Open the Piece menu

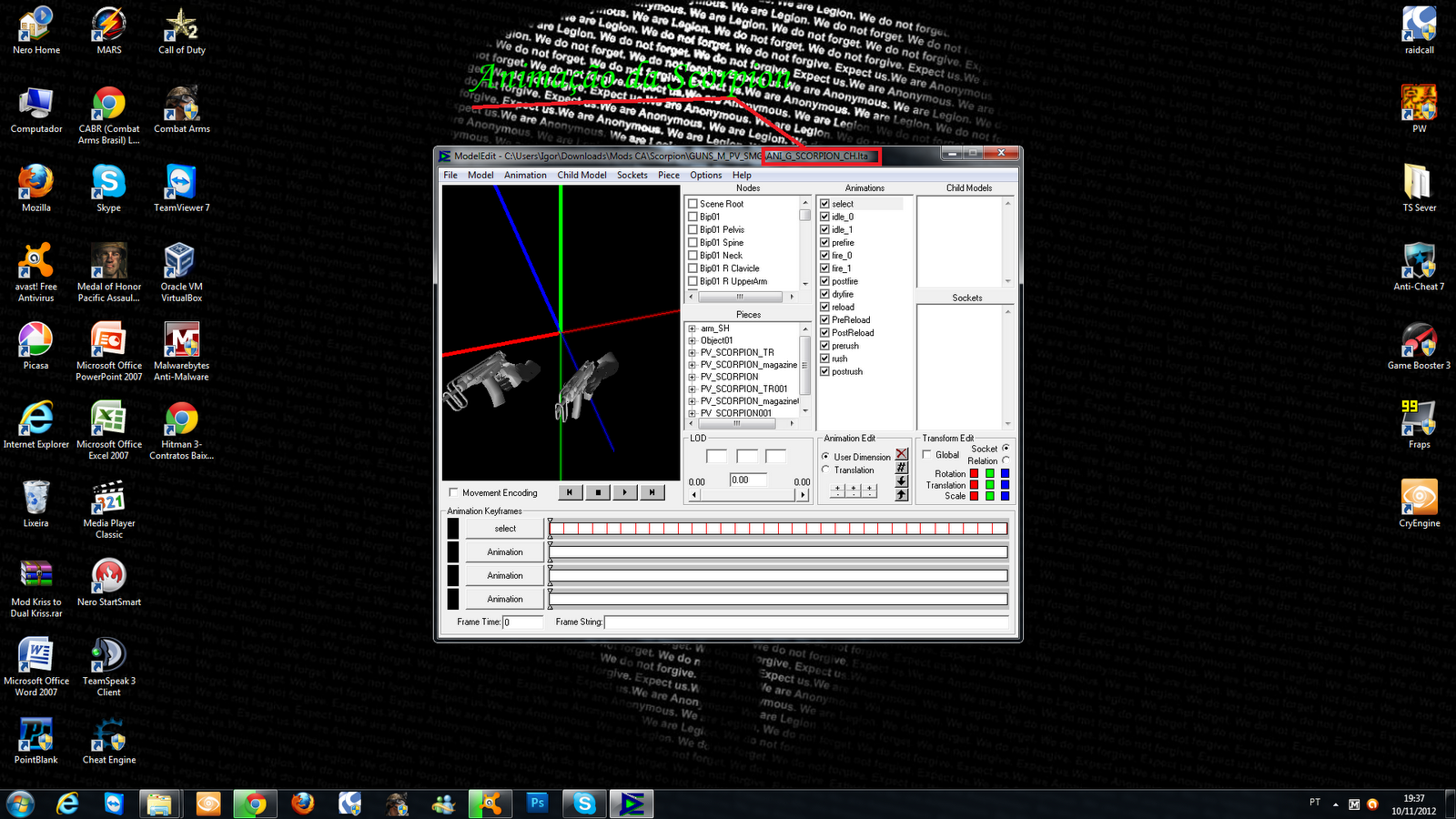pos(669,175)
